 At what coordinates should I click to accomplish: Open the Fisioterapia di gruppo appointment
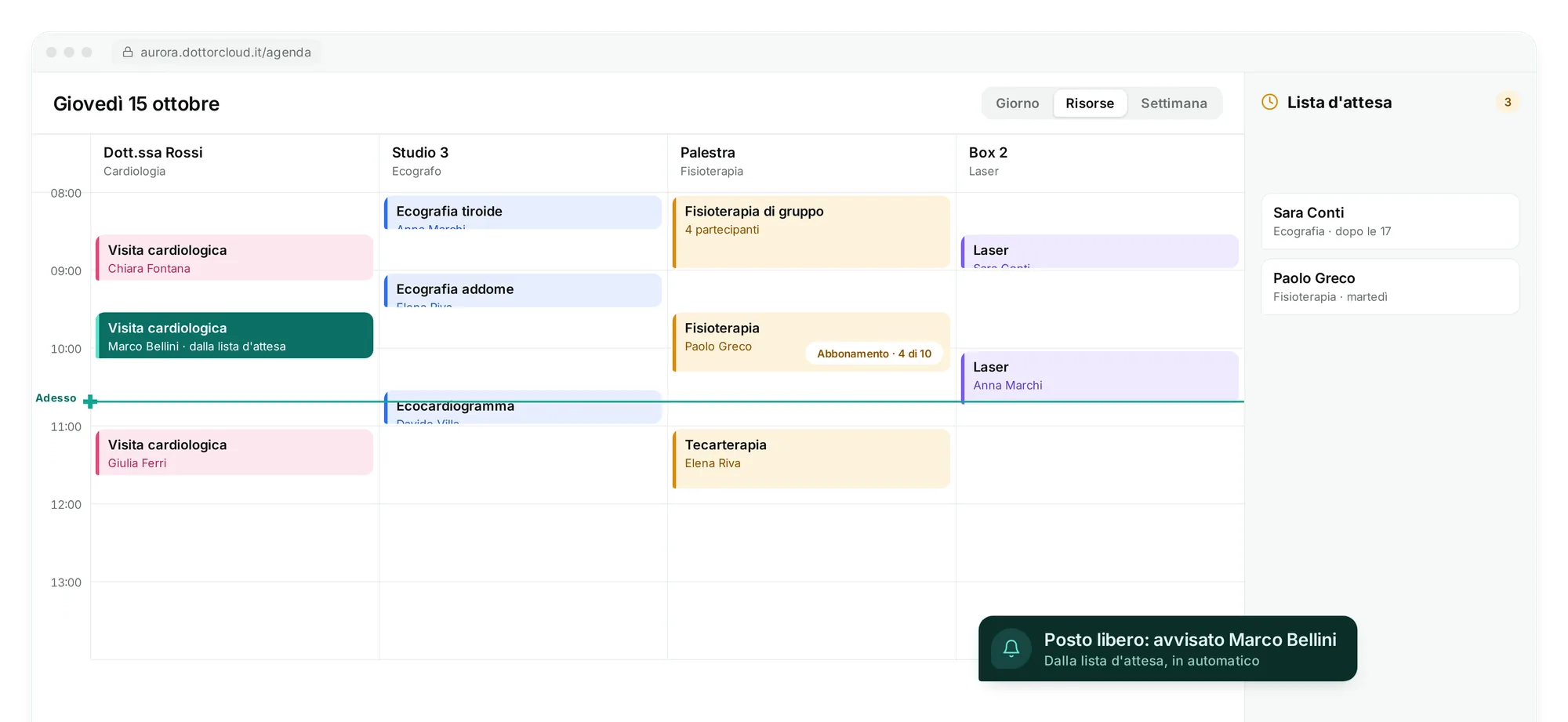pos(811,232)
